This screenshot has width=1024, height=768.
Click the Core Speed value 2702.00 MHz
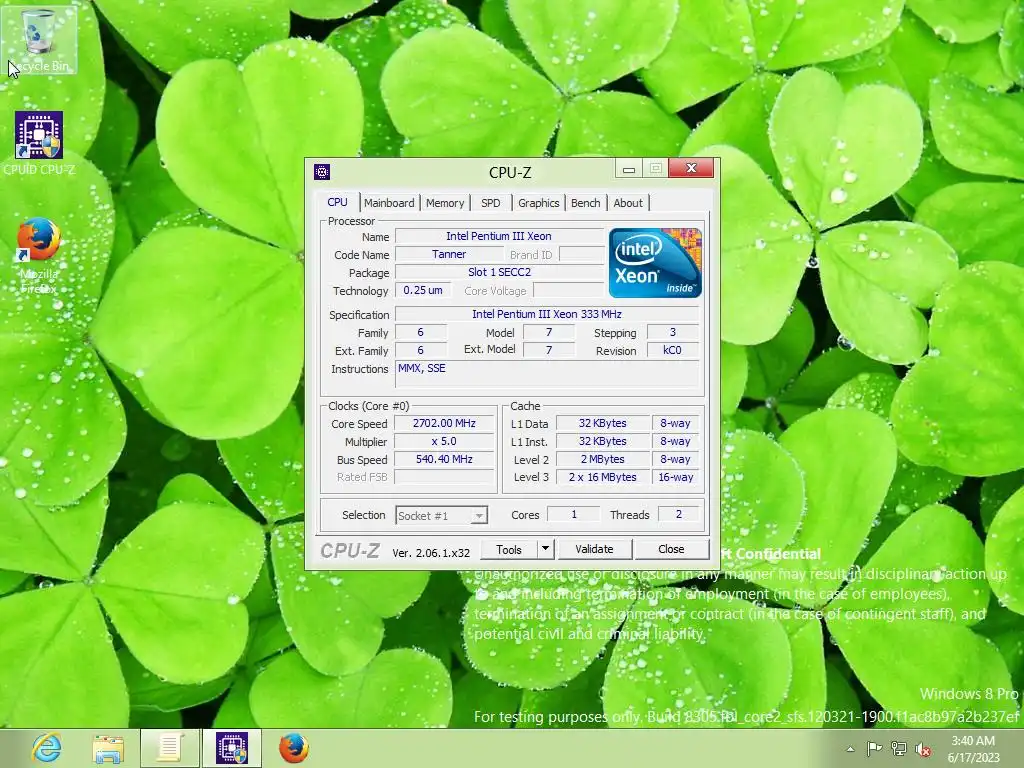[x=444, y=423]
